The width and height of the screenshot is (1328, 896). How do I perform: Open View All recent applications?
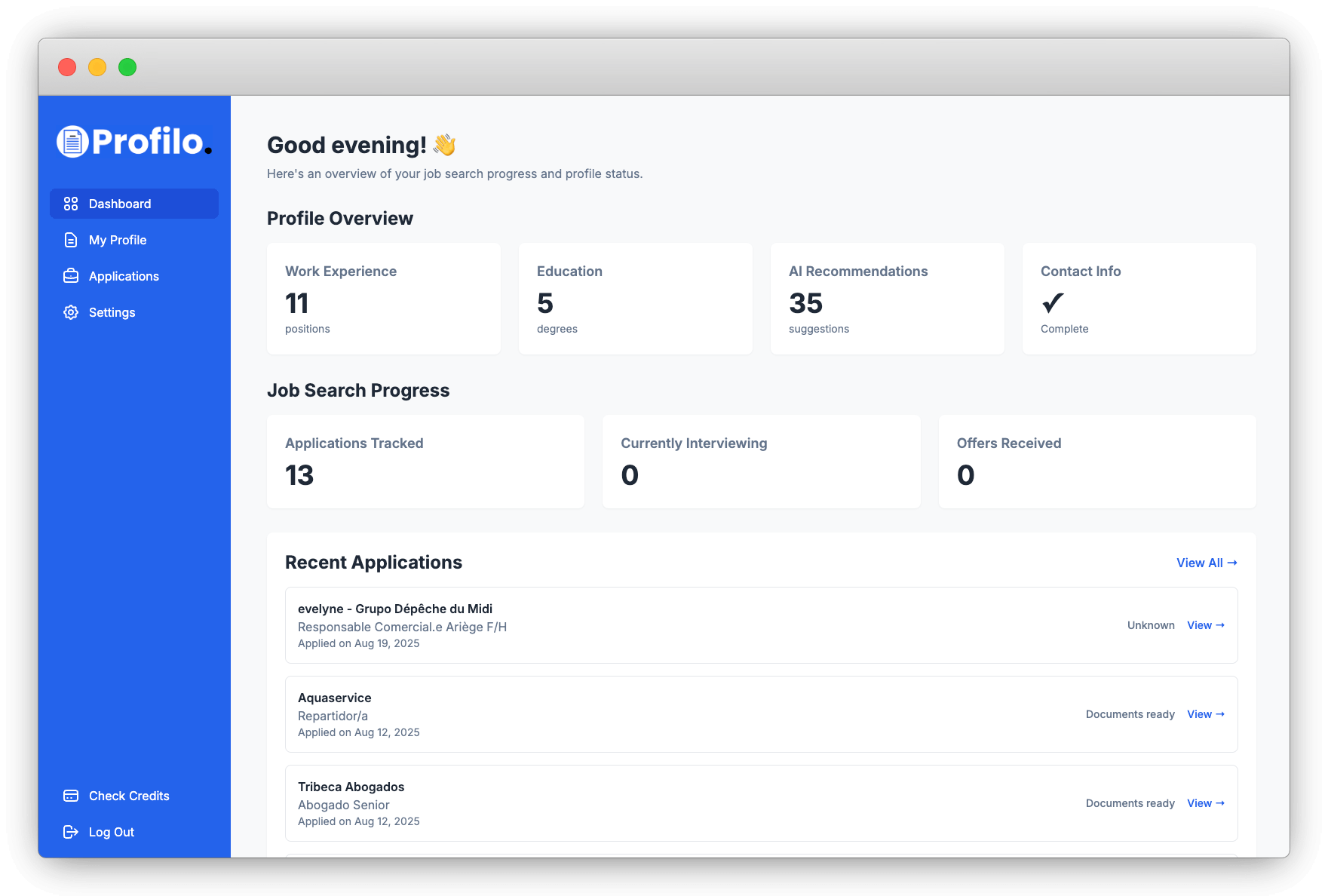point(1207,563)
